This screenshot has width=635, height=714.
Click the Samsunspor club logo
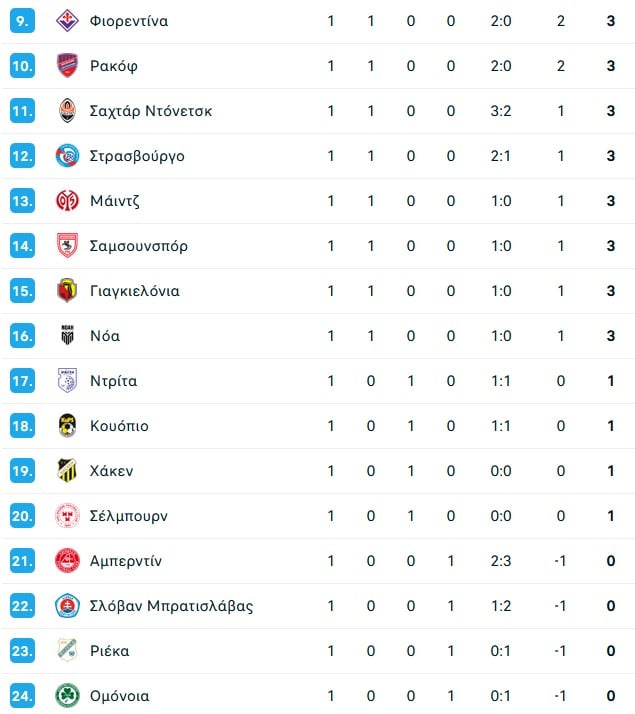click(x=67, y=246)
